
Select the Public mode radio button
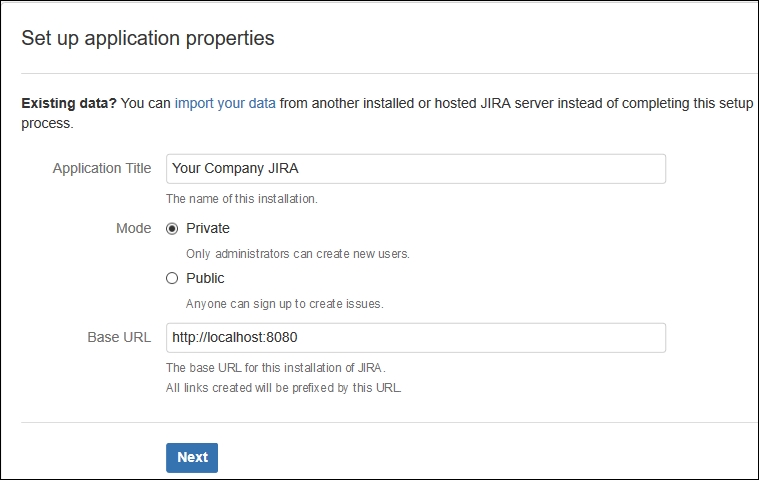click(x=172, y=278)
